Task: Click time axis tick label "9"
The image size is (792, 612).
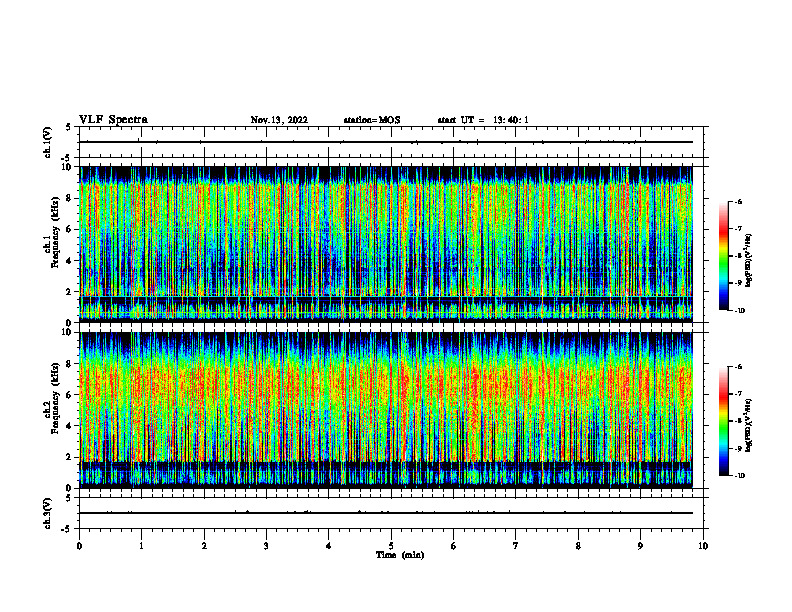Action: (x=640, y=546)
